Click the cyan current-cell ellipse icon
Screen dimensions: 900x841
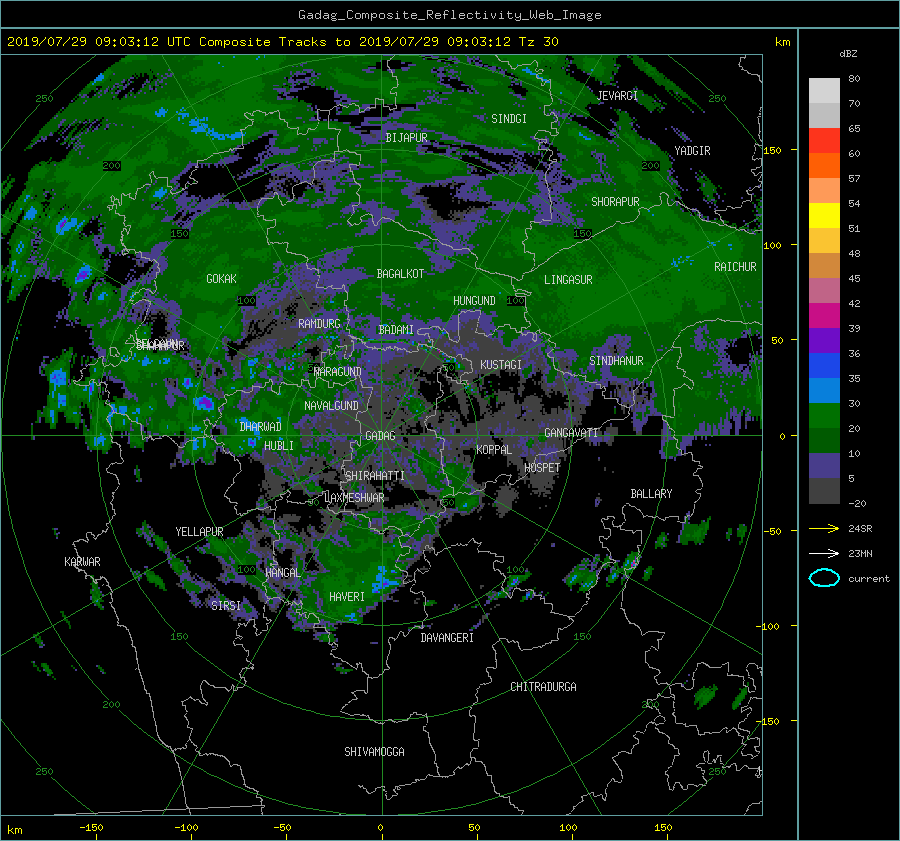pos(824,578)
